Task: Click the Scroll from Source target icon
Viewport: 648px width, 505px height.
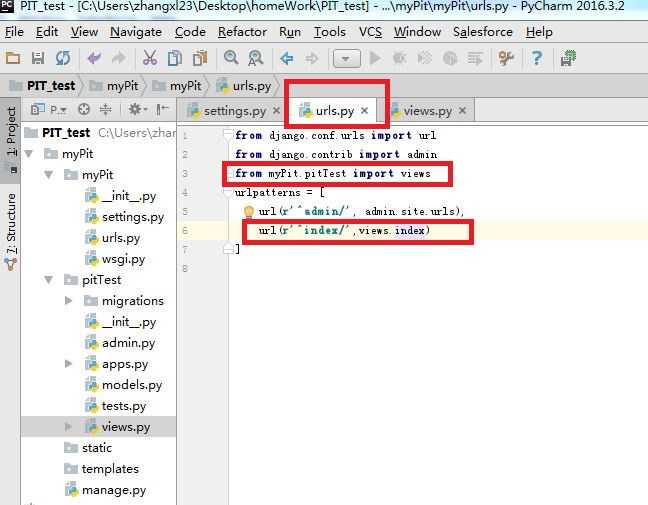Action: pos(84,110)
